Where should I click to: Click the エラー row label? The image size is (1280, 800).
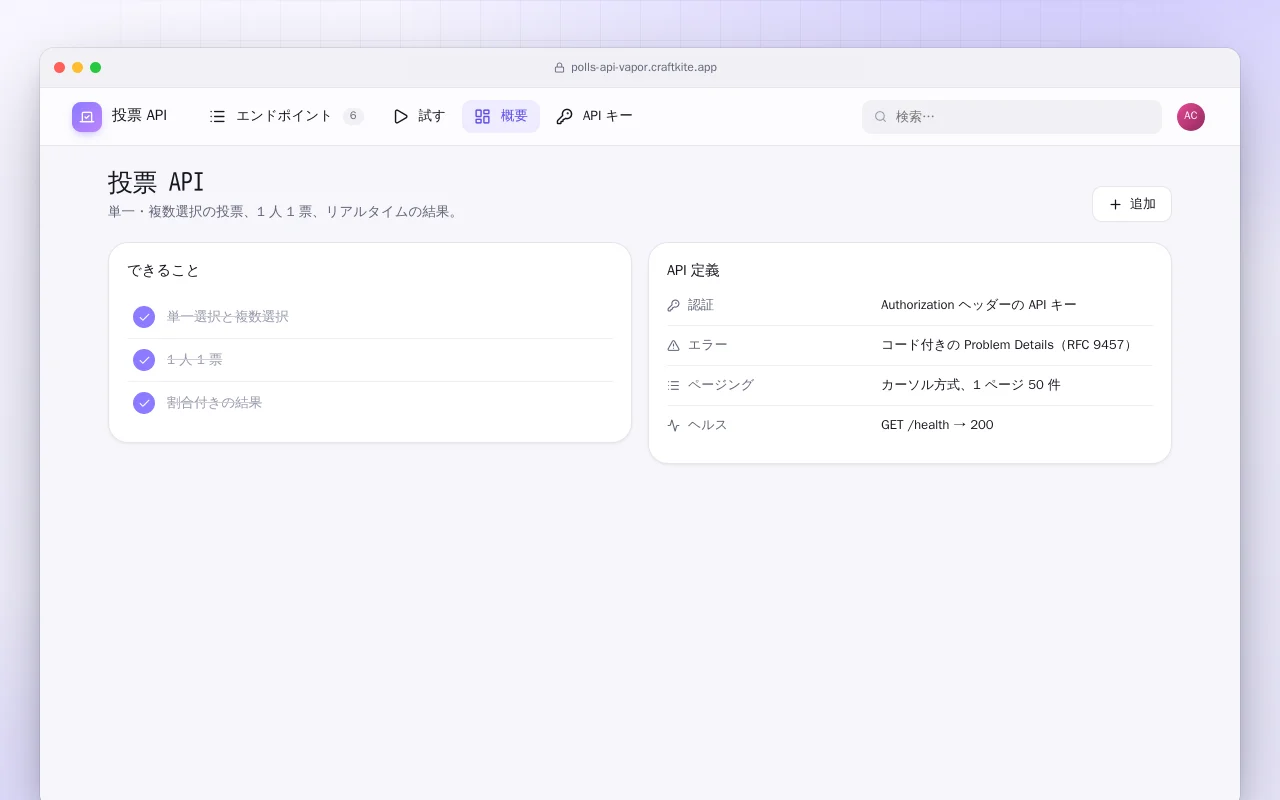point(708,345)
